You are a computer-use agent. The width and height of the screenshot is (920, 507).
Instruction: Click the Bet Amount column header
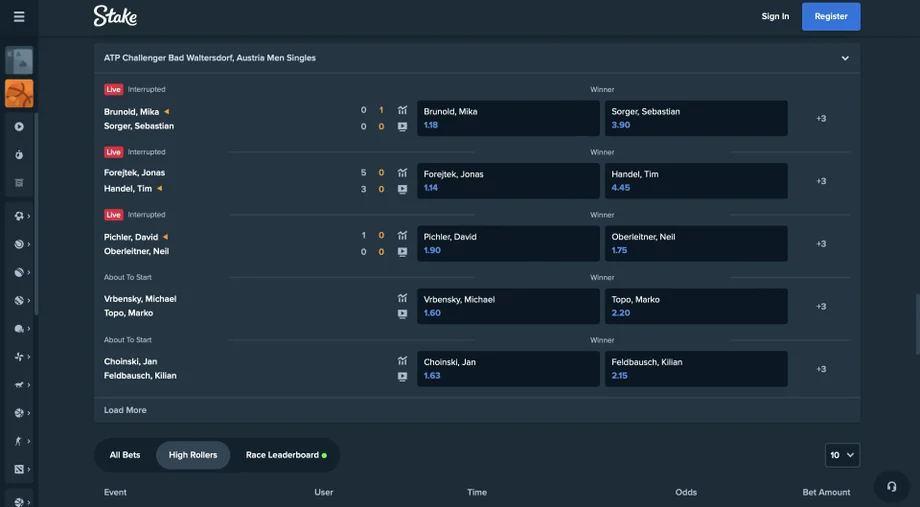point(826,492)
